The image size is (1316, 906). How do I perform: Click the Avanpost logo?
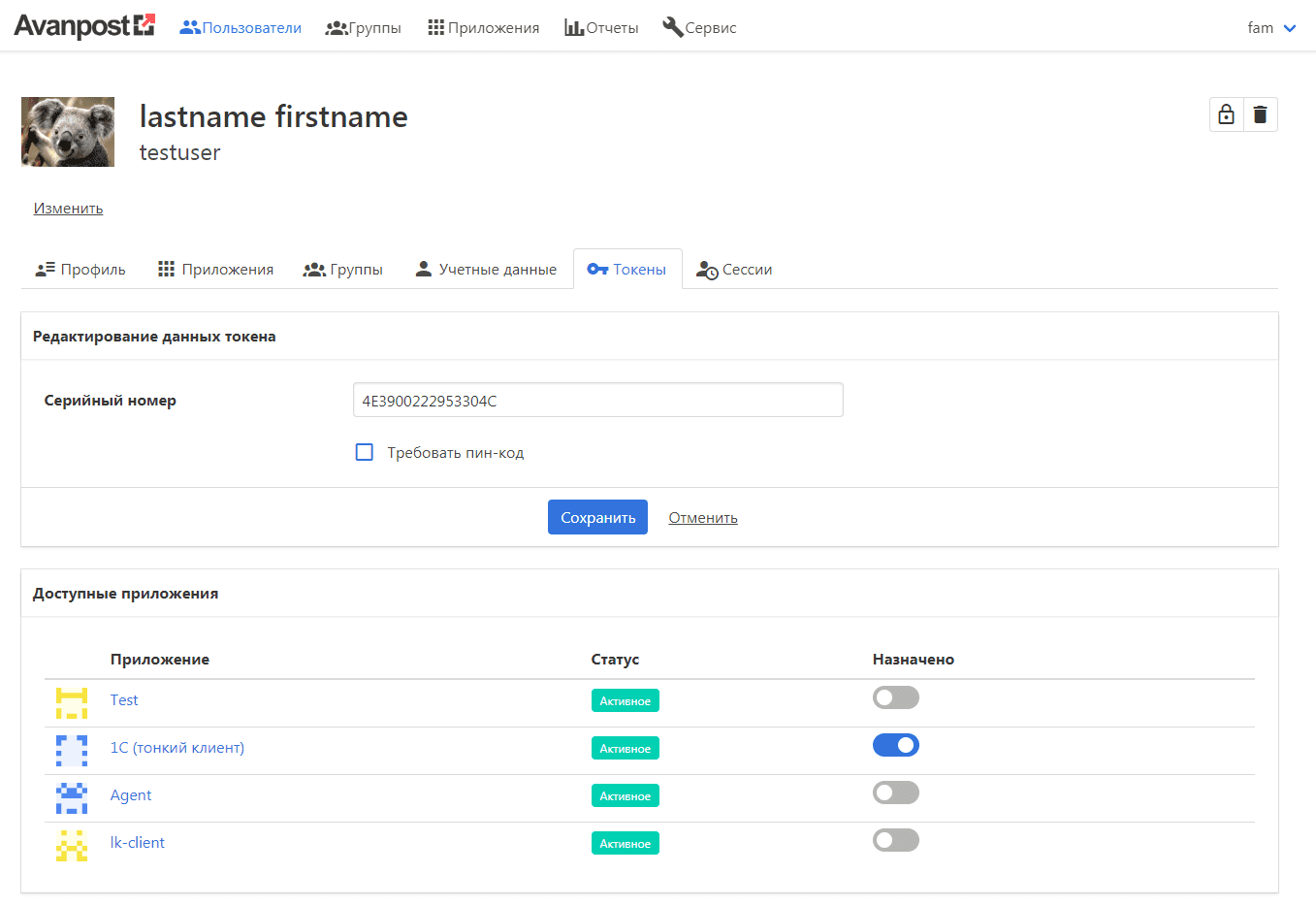[84, 26]
